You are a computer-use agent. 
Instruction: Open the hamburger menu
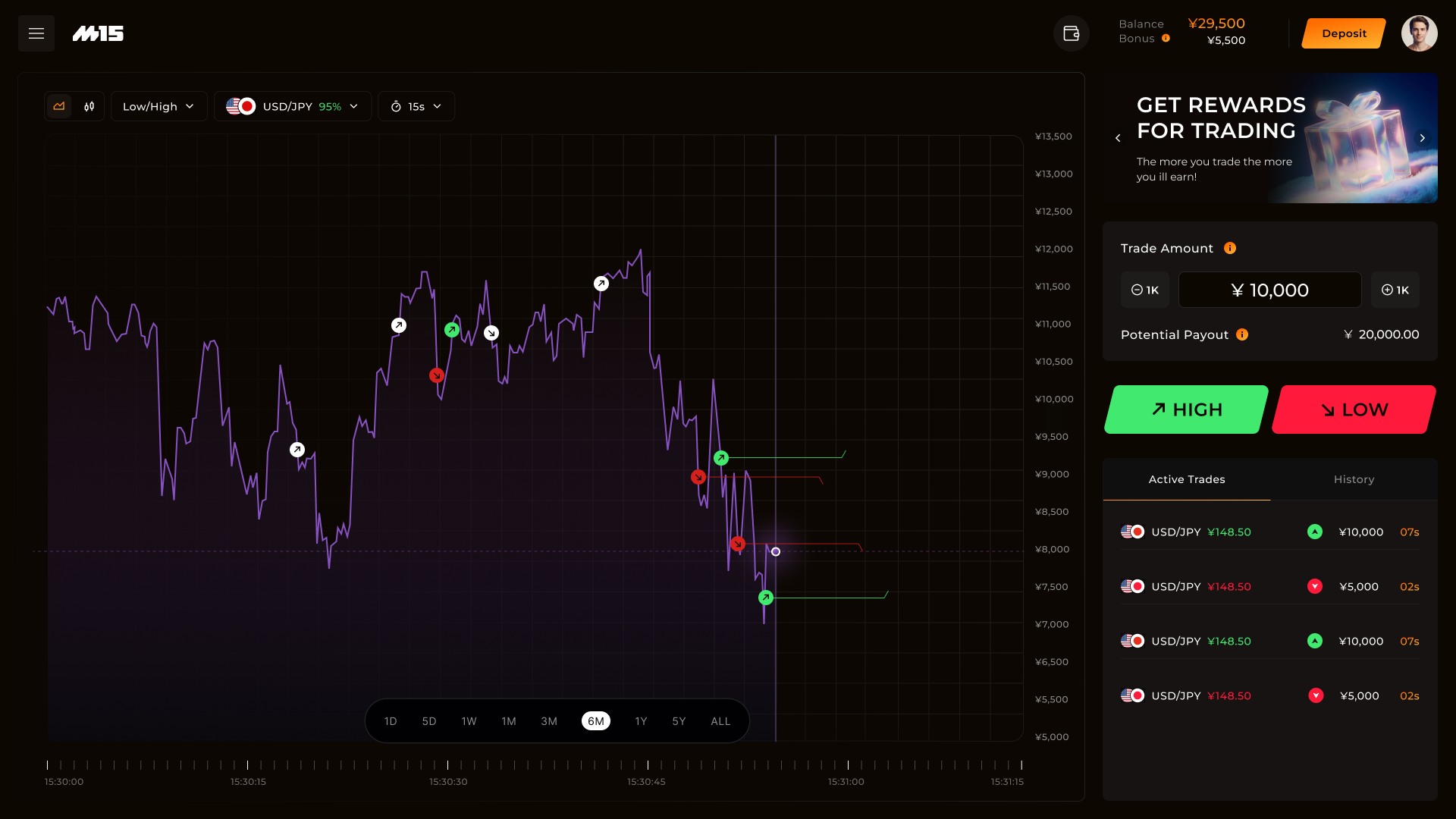pyautogui.click(x=36, y=33)
